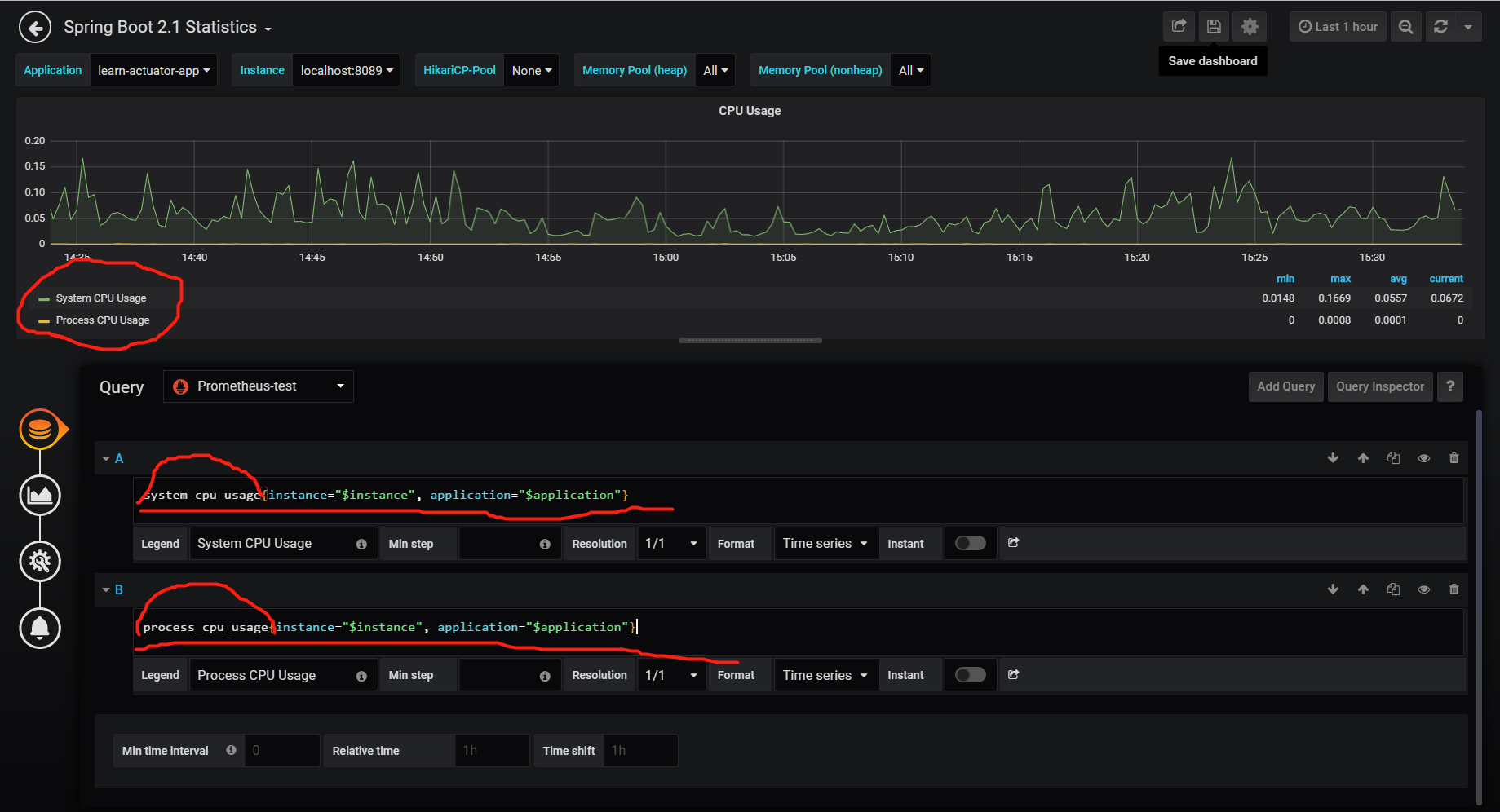1500x812 pixels.
Task: Open Memory Pool (heap) All dropdown
Action: tap(715, 70)
